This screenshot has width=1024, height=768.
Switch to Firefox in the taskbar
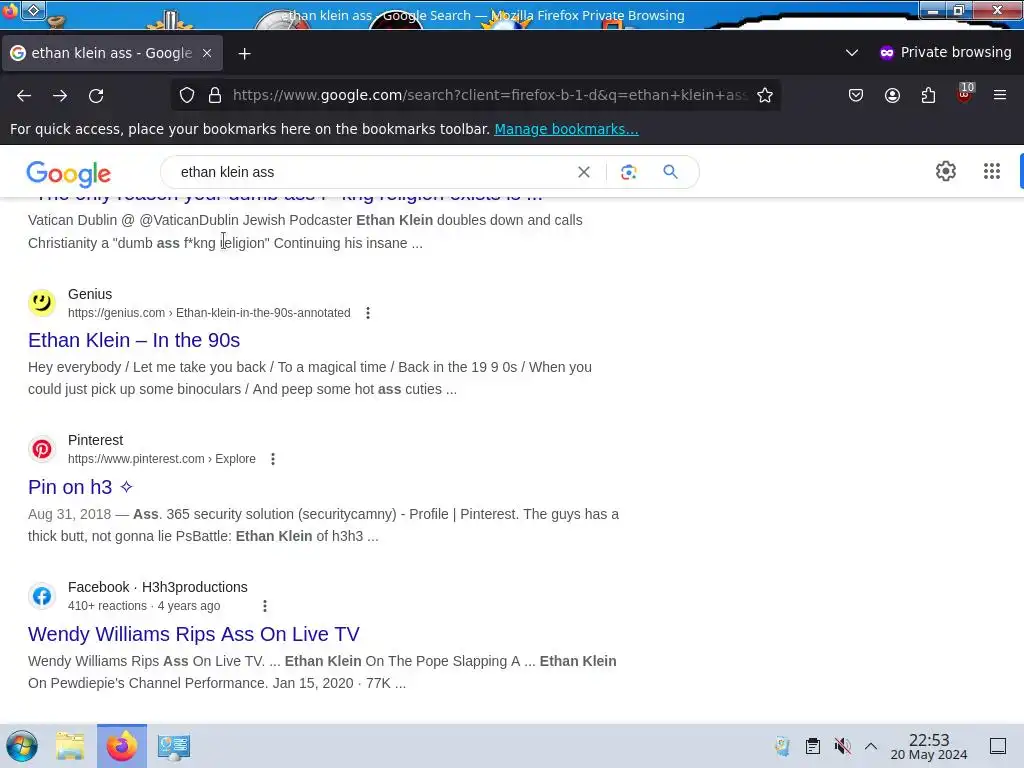coord(122,746)
